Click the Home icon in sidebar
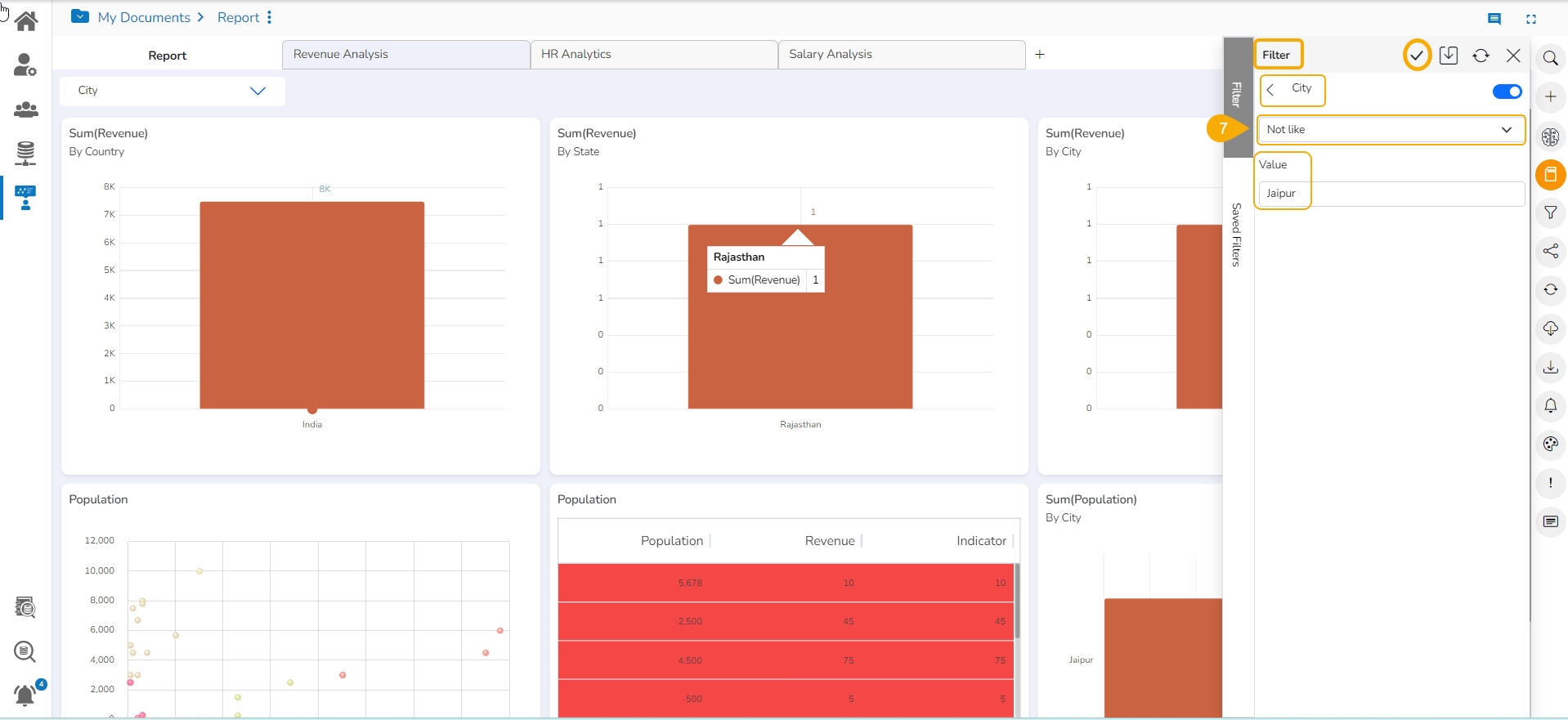 pyautogui.click(x=26, y=21)
